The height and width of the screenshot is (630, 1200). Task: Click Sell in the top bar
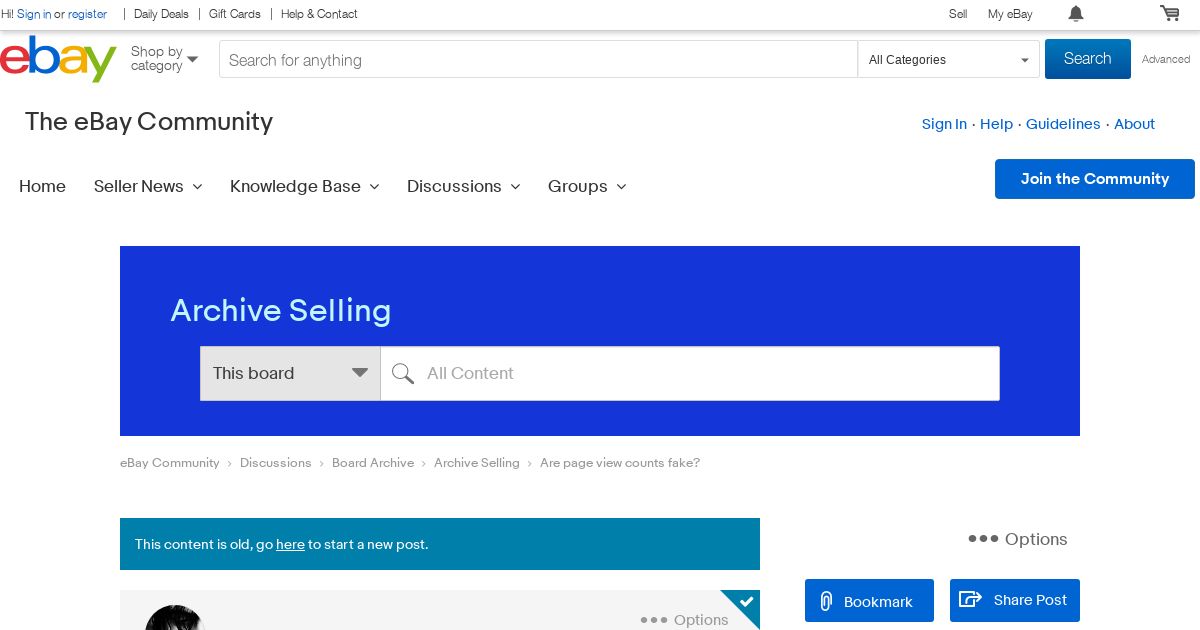pos(958,14)
